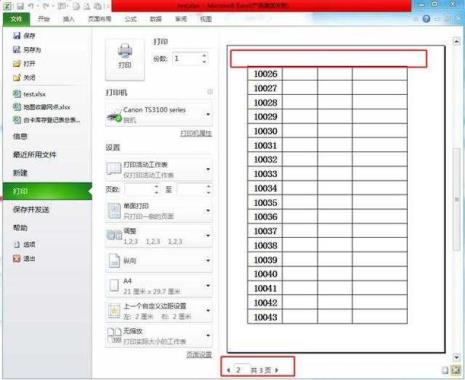The width and height of the screenshot is (465, 380).
Task: Switch to the 插入 (Insert) ribbon tab
Action: pos(69,19)
